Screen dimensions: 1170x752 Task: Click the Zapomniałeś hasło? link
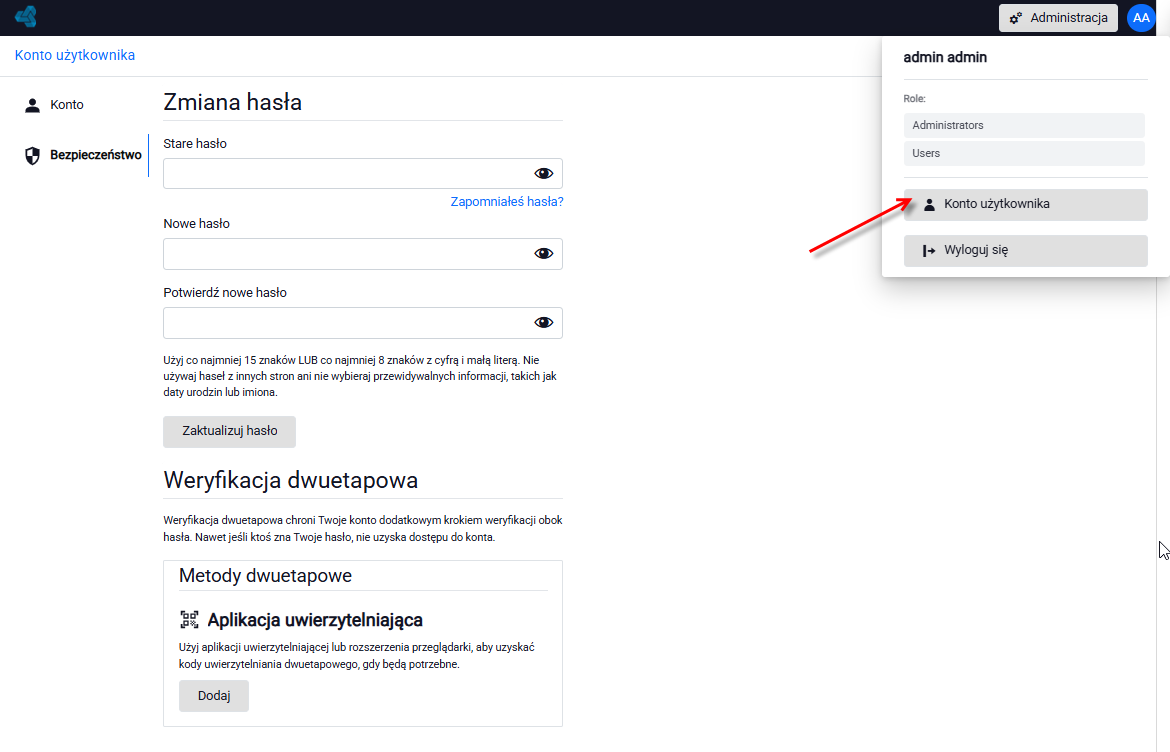(507, 201)
